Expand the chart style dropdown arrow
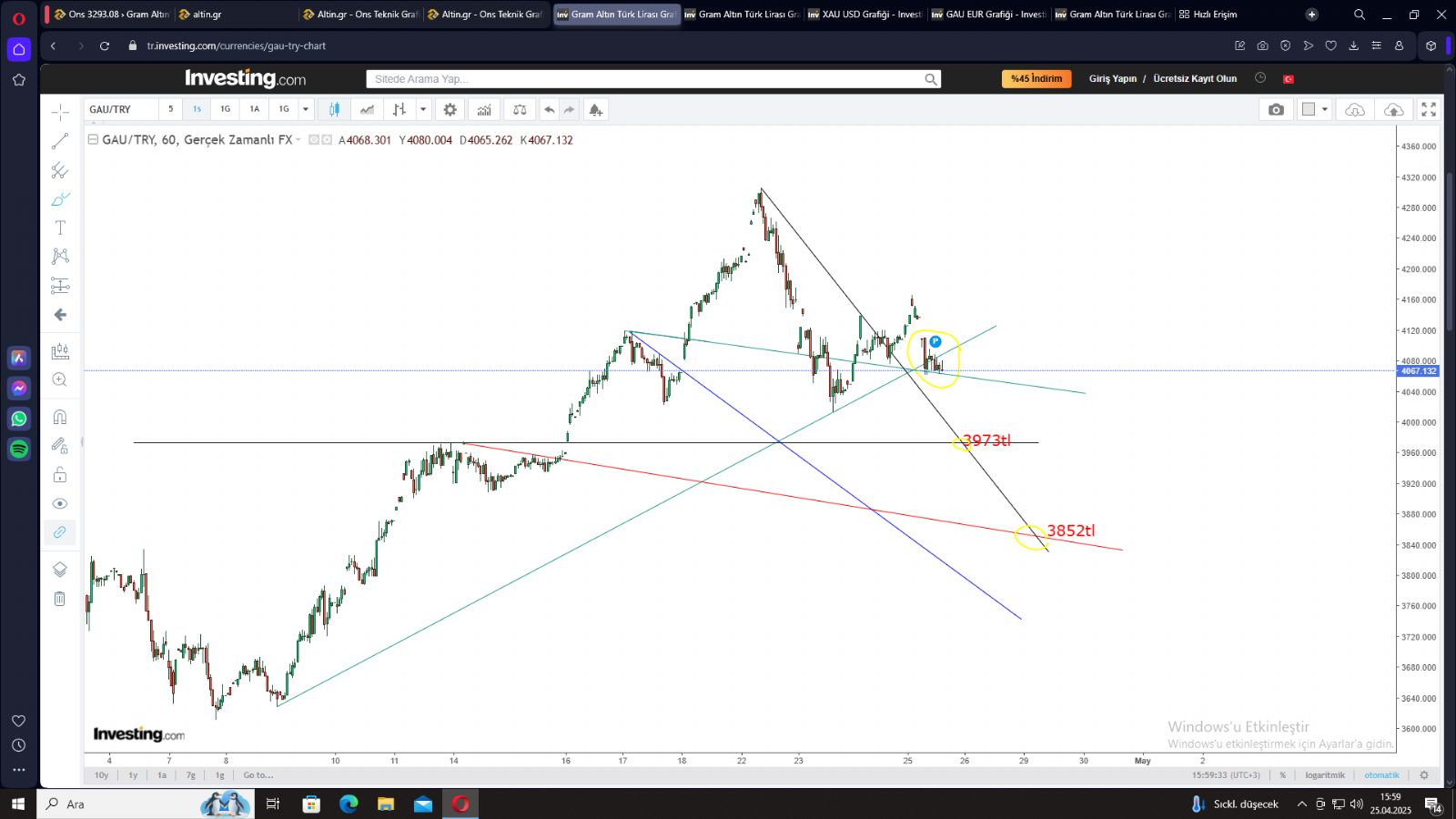Screen dimensions: 1456x819 (423, 109)
